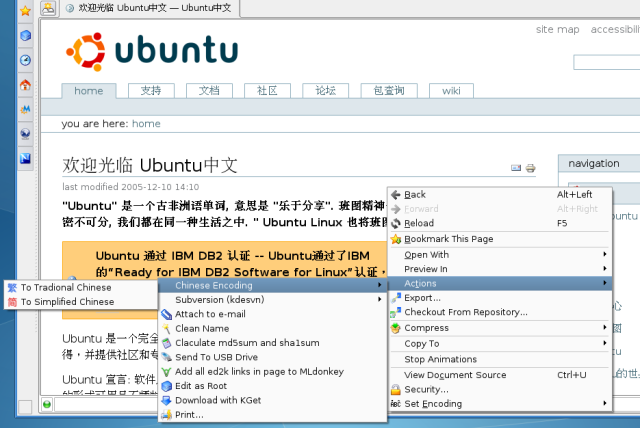Click the Bookmark This Page star icon

396,239
